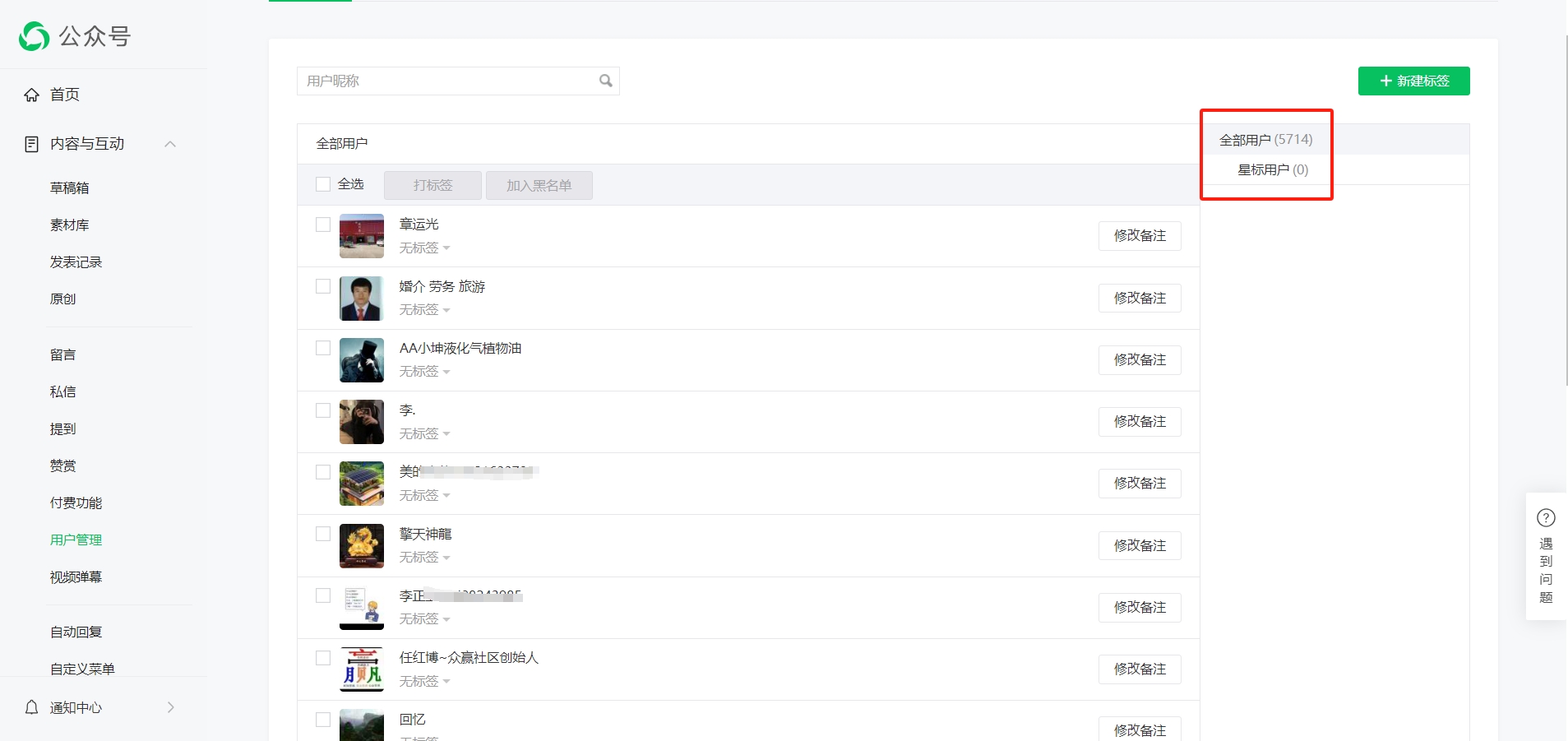This screenshot has width=1568, height=741.
Task: Open the 无标签 dropdown under 李.
Action: 424,433
